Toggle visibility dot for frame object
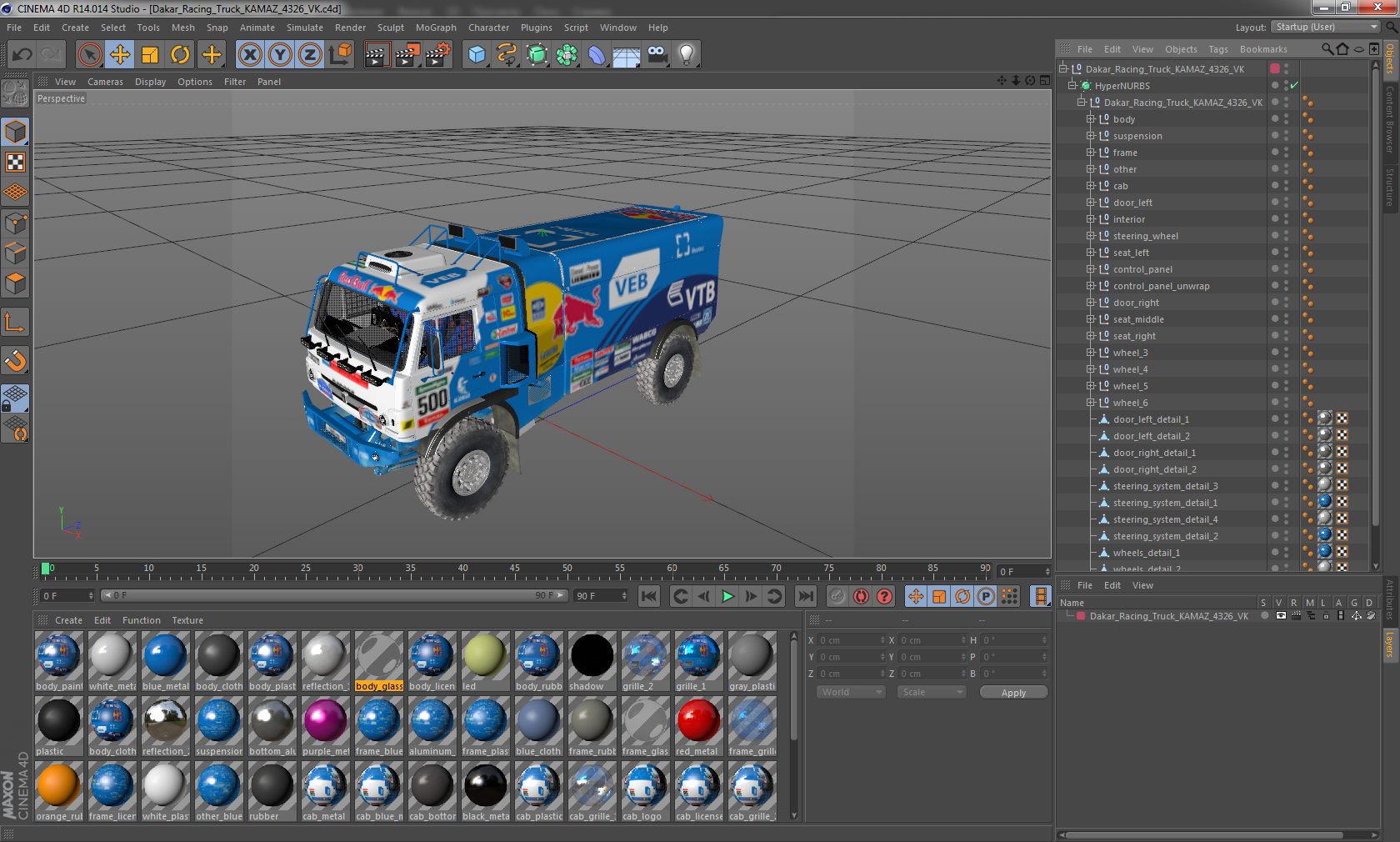The height and width of the screenshot is (842, 1400). pyautogui.click(x=1274, y=152)
